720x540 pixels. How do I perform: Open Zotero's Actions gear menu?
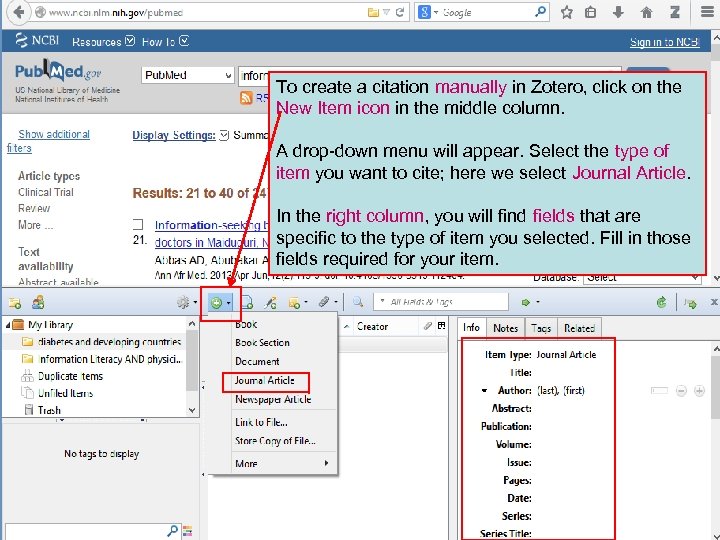coord(186,302)
